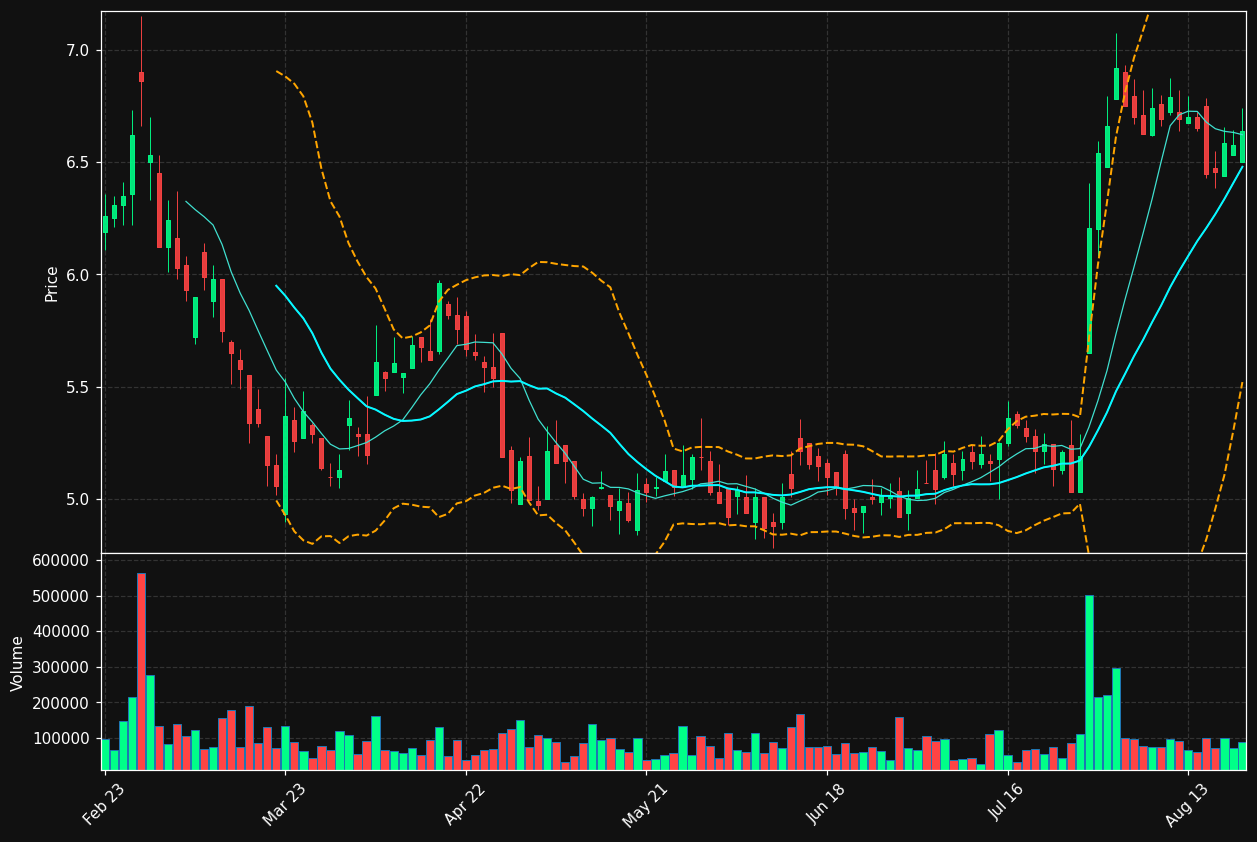
Task: Click the 6.0 price tick label
Action: [79, 275]
